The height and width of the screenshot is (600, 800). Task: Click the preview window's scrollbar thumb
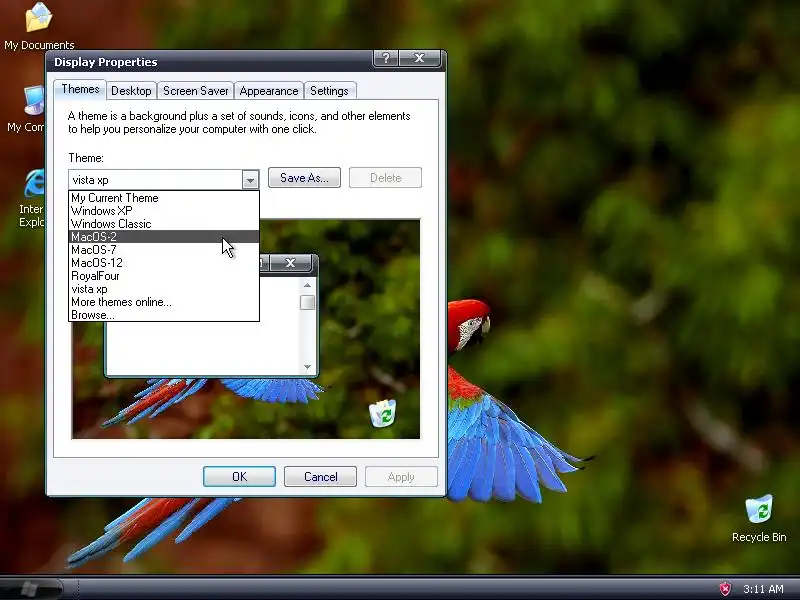(x=307, y=302)
